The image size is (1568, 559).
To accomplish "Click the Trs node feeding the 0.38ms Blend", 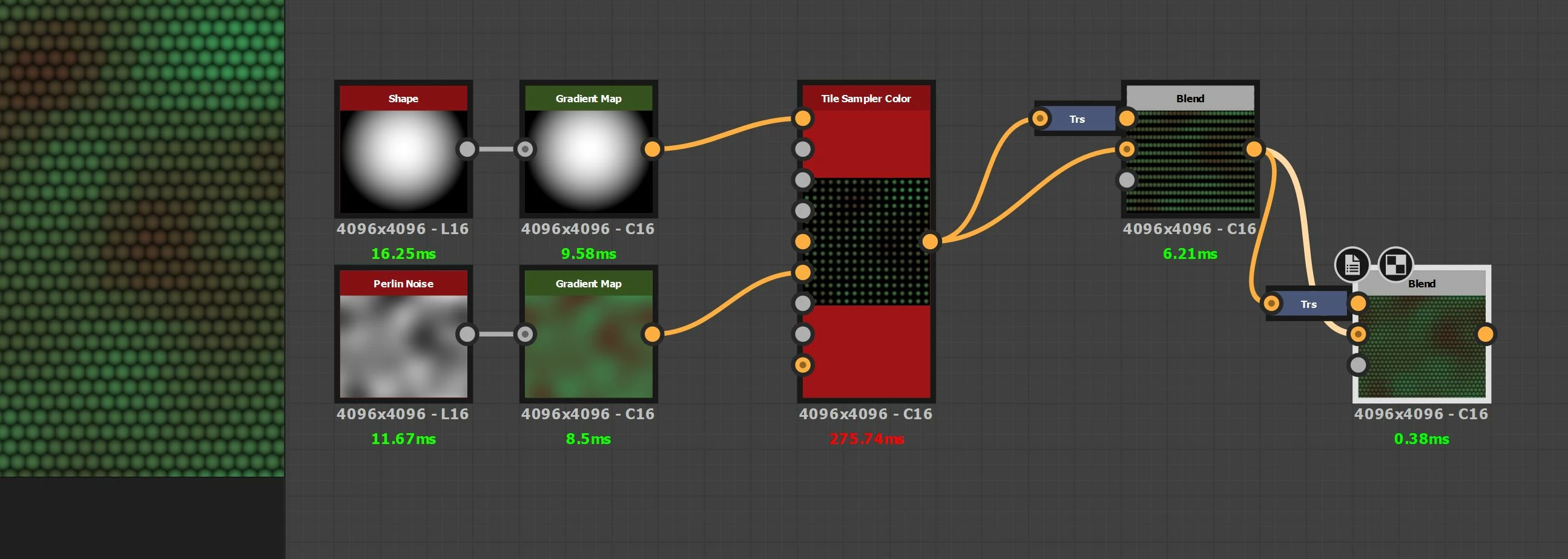I will coord(1309,304).
